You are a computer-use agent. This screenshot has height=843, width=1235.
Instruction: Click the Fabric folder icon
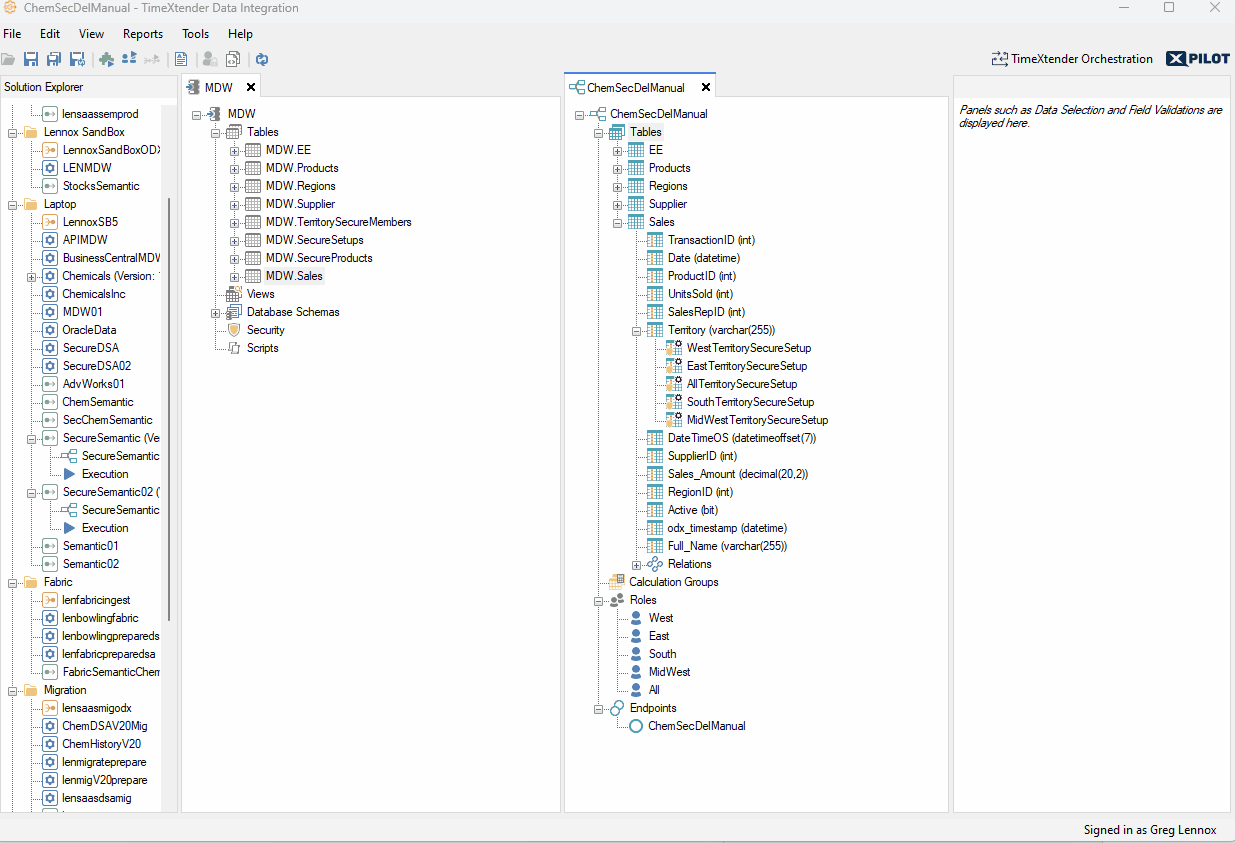(x=31, y=582)
